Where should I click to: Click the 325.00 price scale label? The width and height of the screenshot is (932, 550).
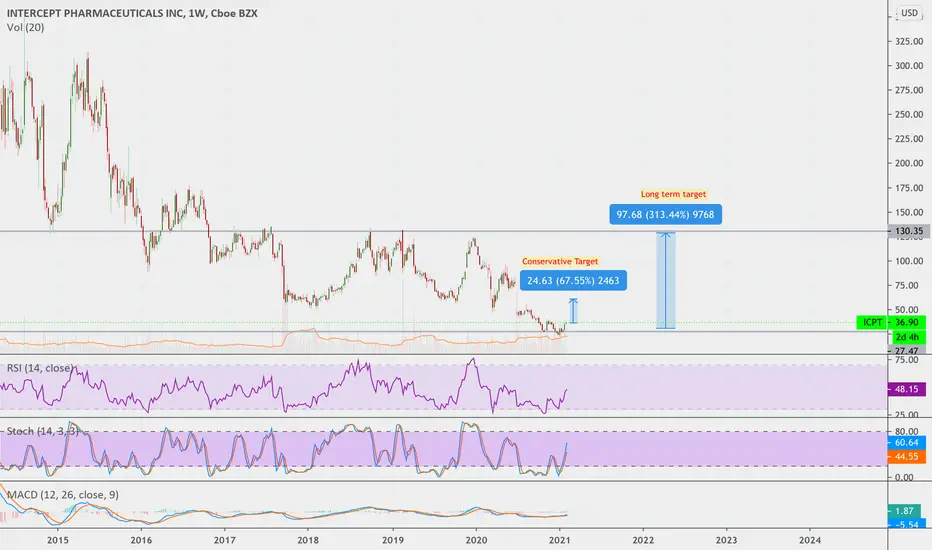click(x=909, y=42)
